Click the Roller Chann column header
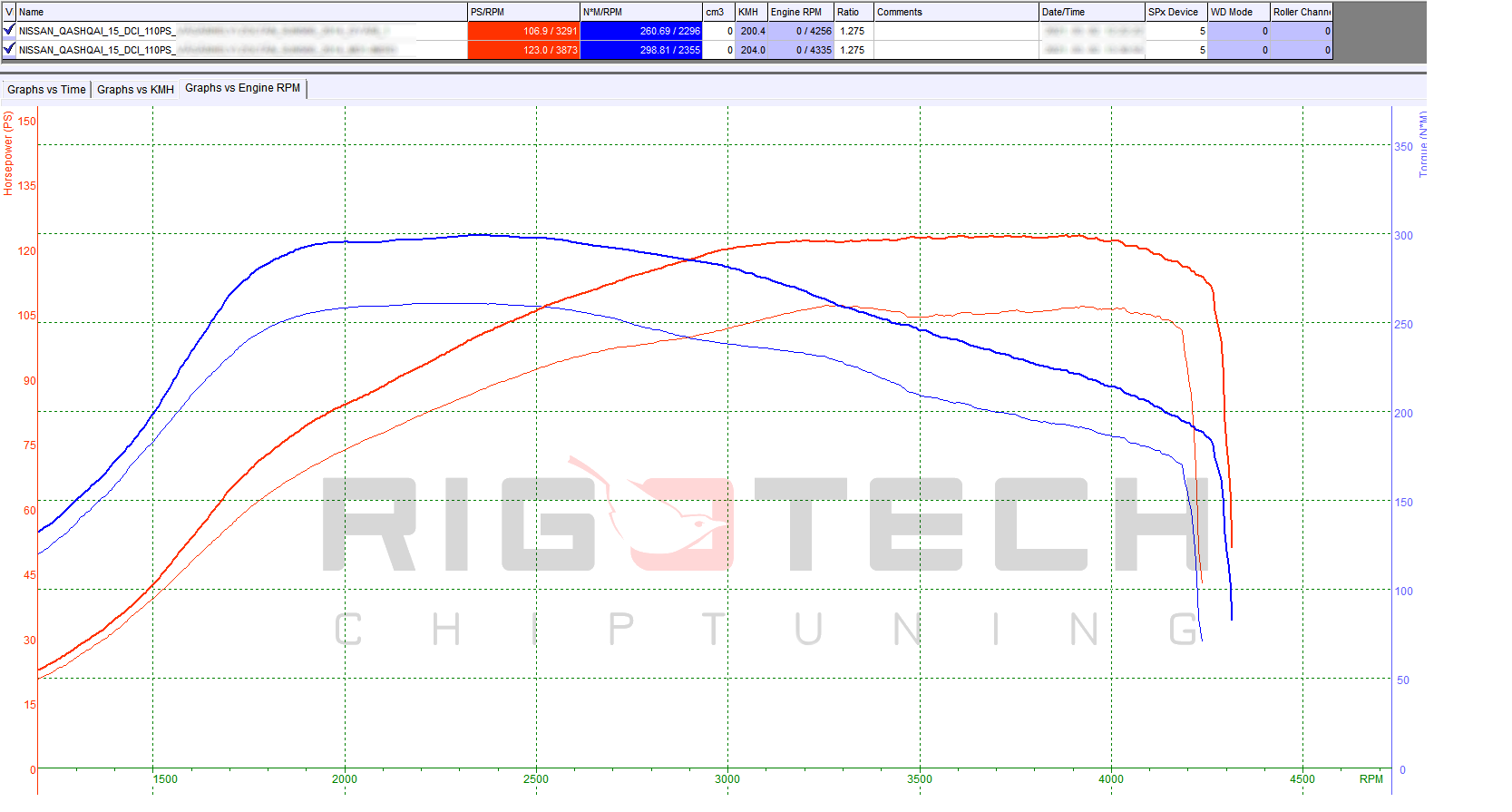The image size is (1512, 812). coord(1301,12)
